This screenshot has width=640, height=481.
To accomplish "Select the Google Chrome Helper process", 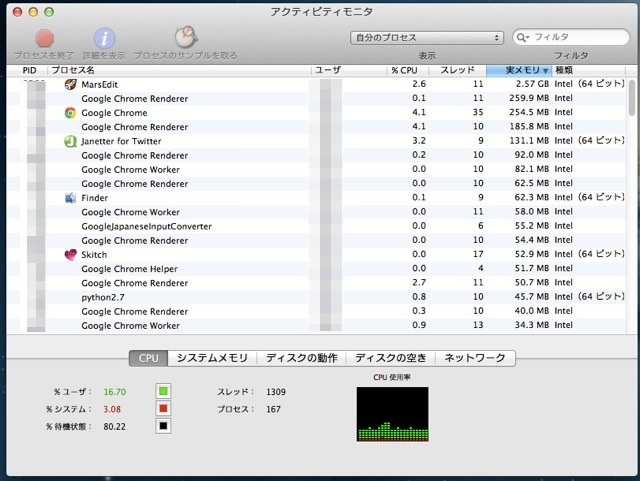I will (x=129, y=269).
